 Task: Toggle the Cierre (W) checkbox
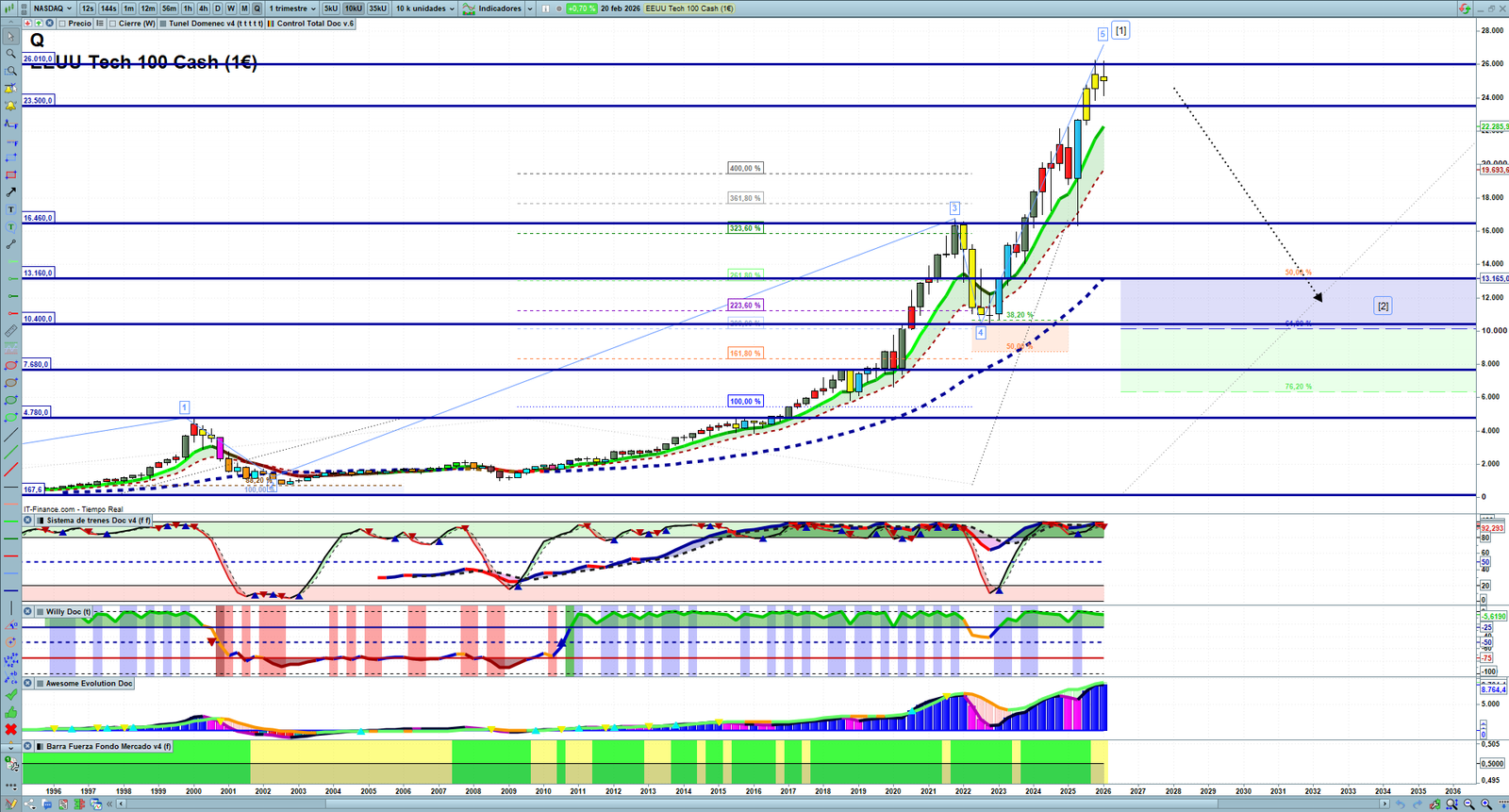coord(113,24)
